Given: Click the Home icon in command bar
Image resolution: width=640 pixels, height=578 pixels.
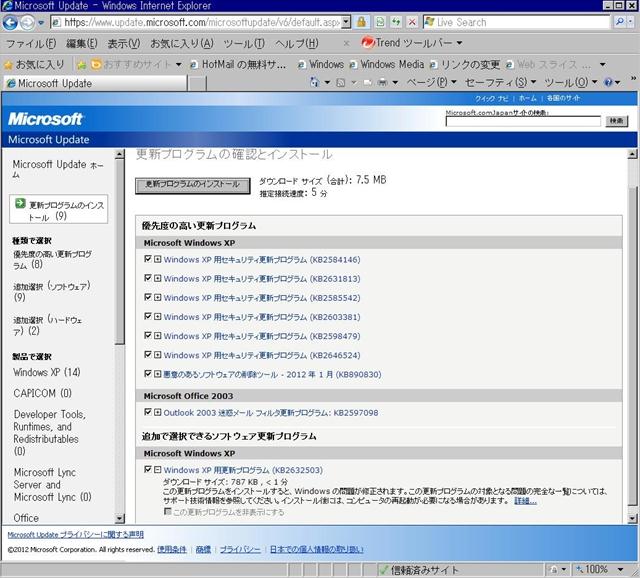Looking at the screenshot, I should [314, 82].
